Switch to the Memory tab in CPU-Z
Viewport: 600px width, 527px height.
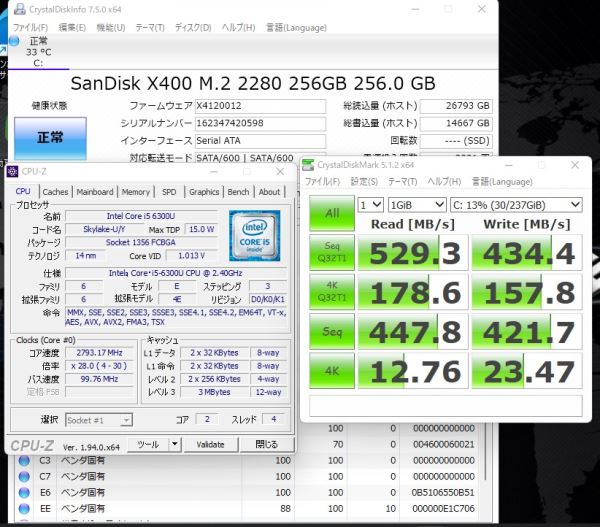[135, 192]
